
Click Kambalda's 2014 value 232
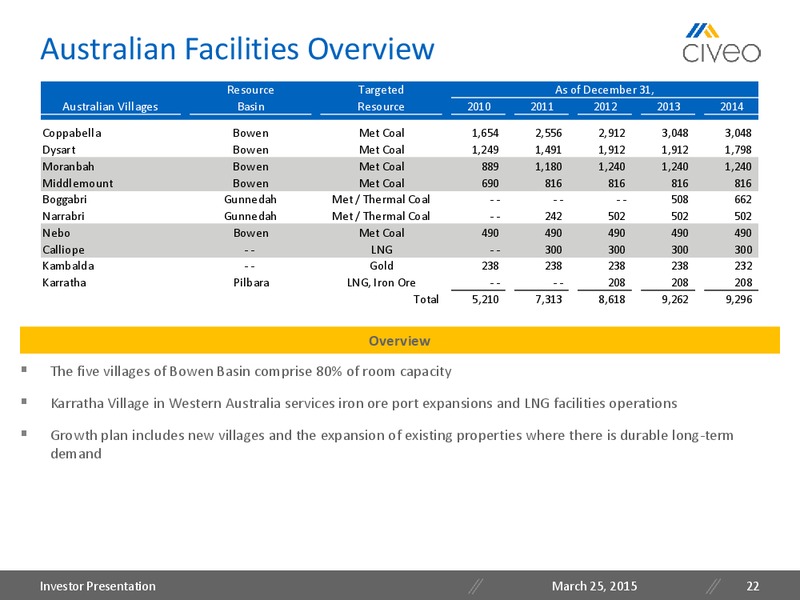(x=743, y=266)
